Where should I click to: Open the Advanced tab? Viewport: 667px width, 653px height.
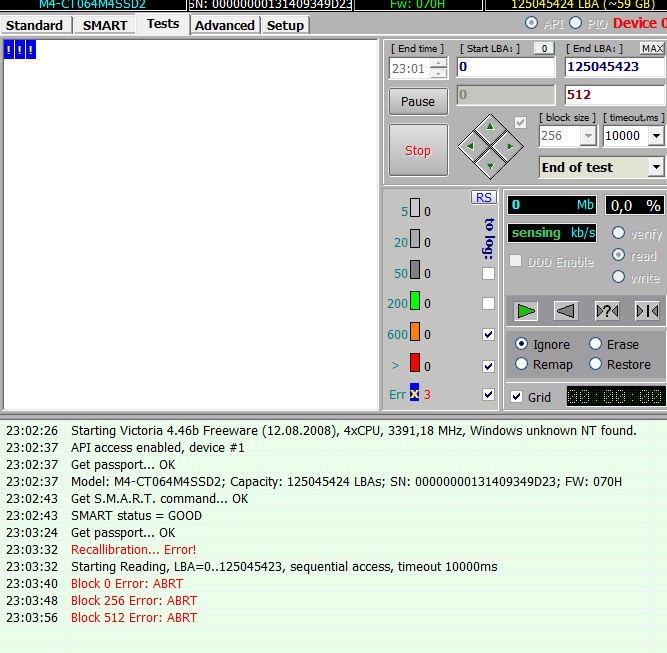tap(225, 25)
